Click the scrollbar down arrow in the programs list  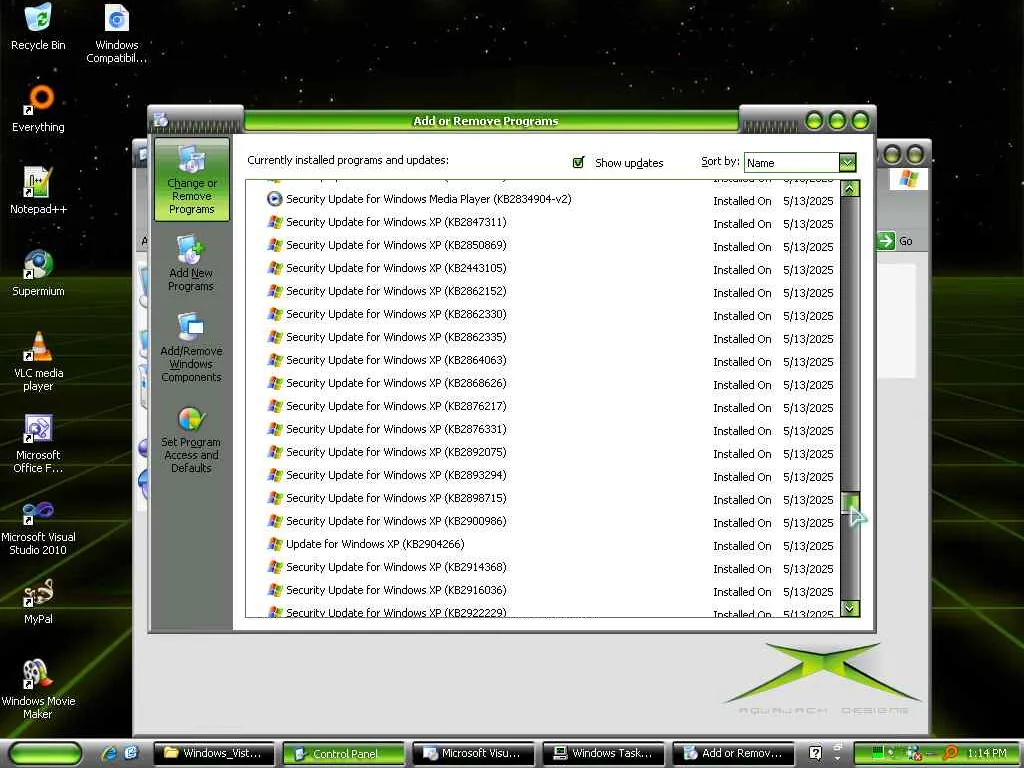(x=850, y=608)
